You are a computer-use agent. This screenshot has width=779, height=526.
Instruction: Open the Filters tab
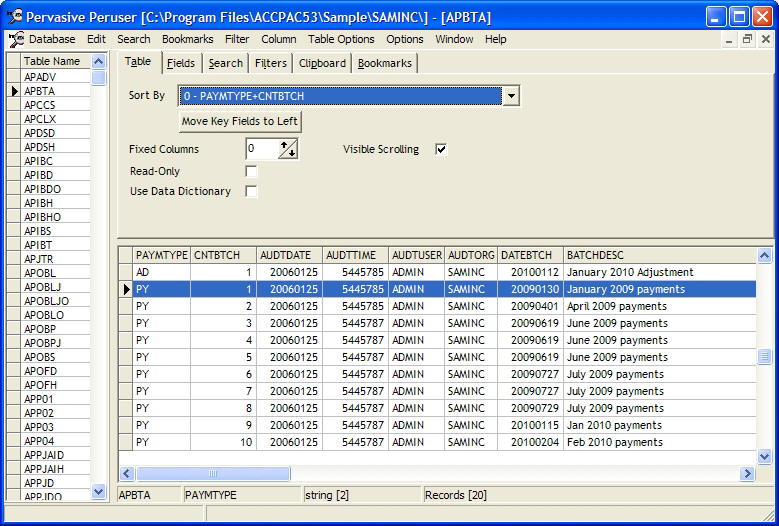pos(270,63)
